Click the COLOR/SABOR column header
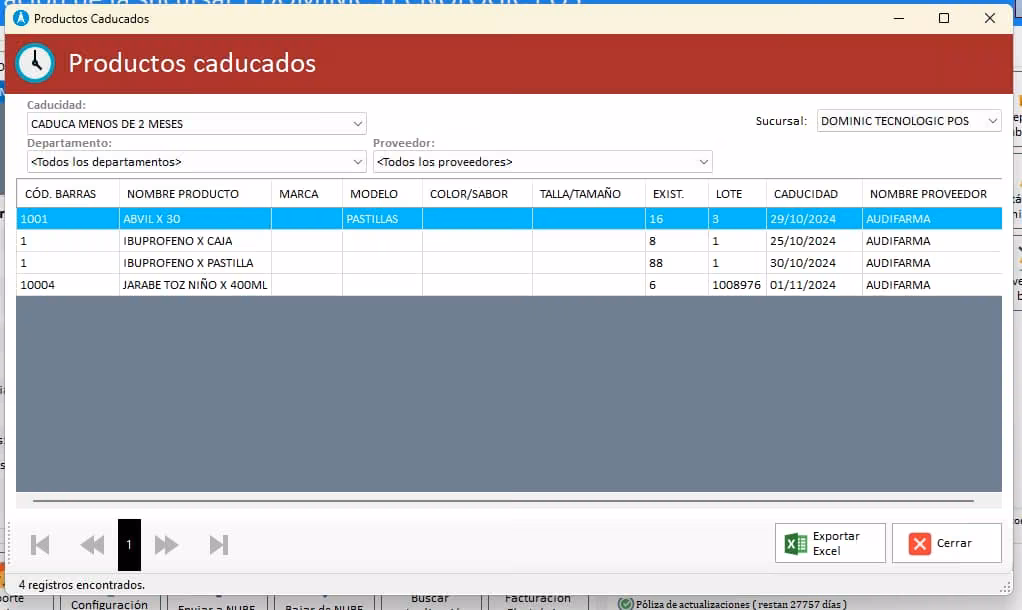The height and width of the screenshot is (610, 1022). tap(478, 194)
